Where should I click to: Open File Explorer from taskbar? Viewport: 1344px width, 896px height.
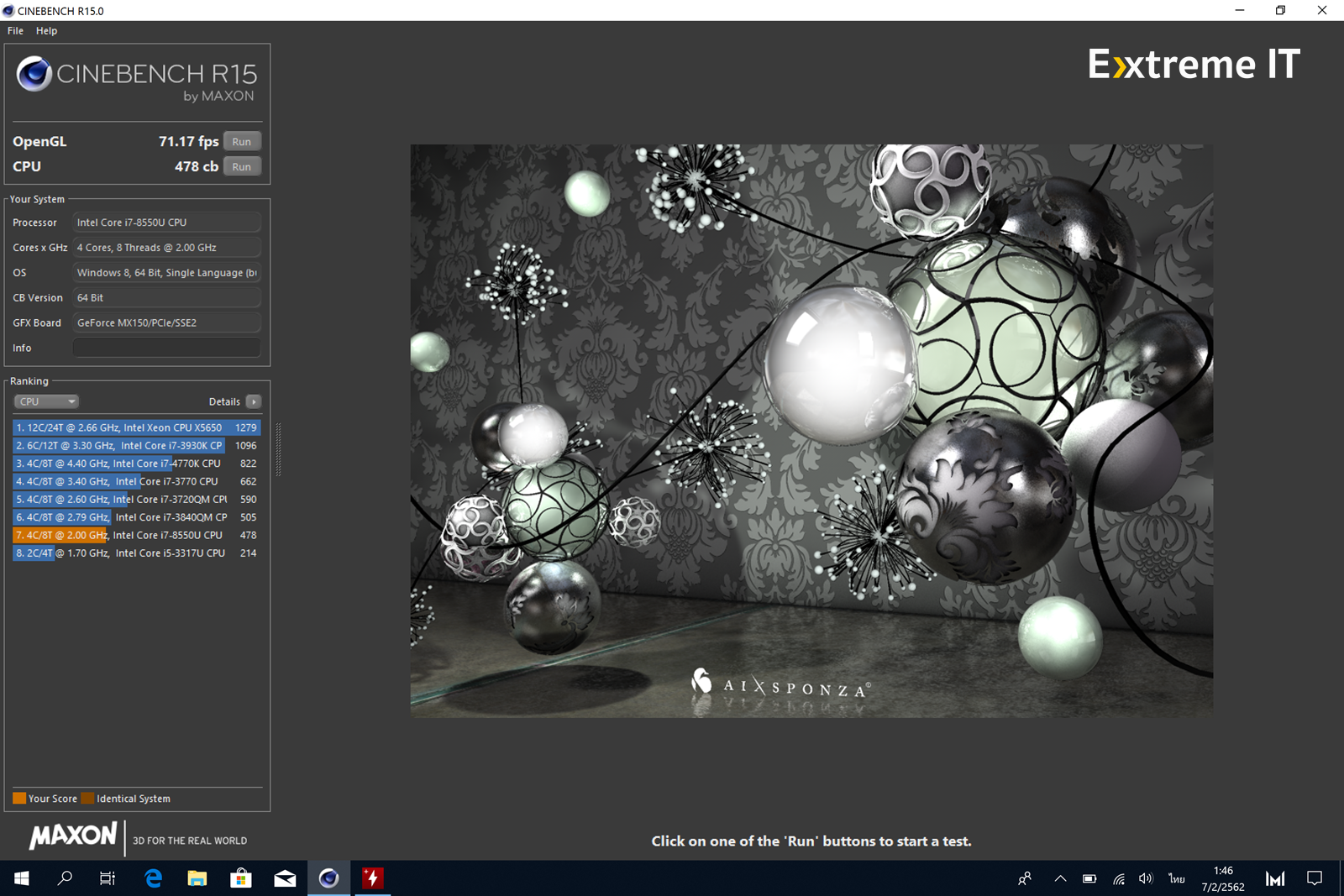tap(197, 878)
